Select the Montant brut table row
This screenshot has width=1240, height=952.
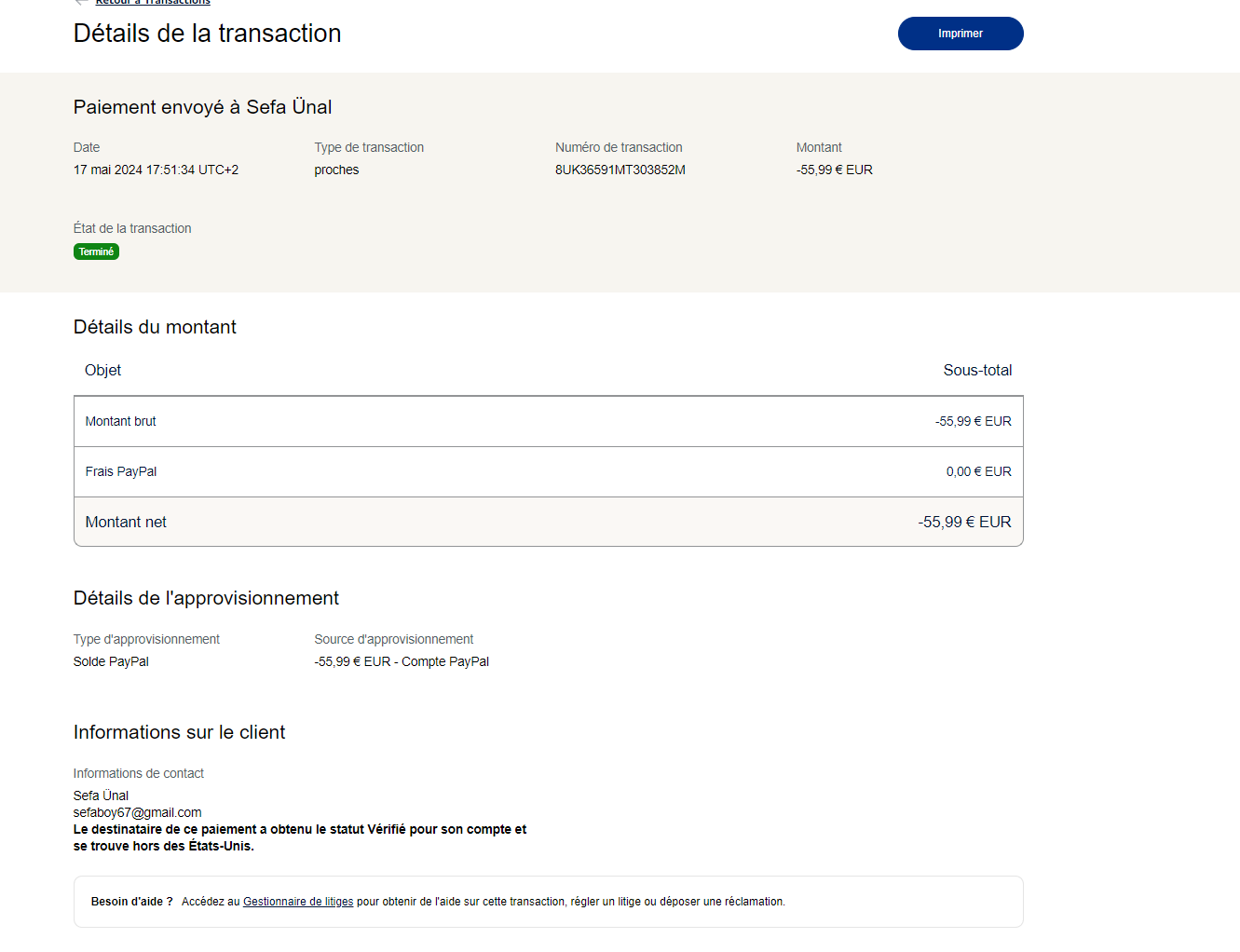click(548, 421)
